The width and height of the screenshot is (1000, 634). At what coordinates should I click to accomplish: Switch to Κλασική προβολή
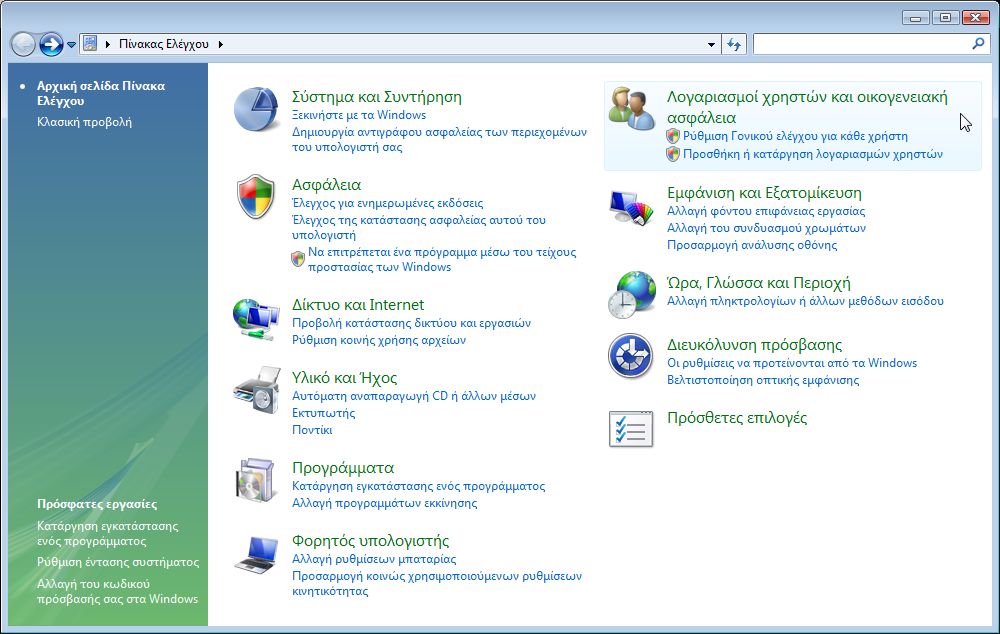tap(84, 122)
